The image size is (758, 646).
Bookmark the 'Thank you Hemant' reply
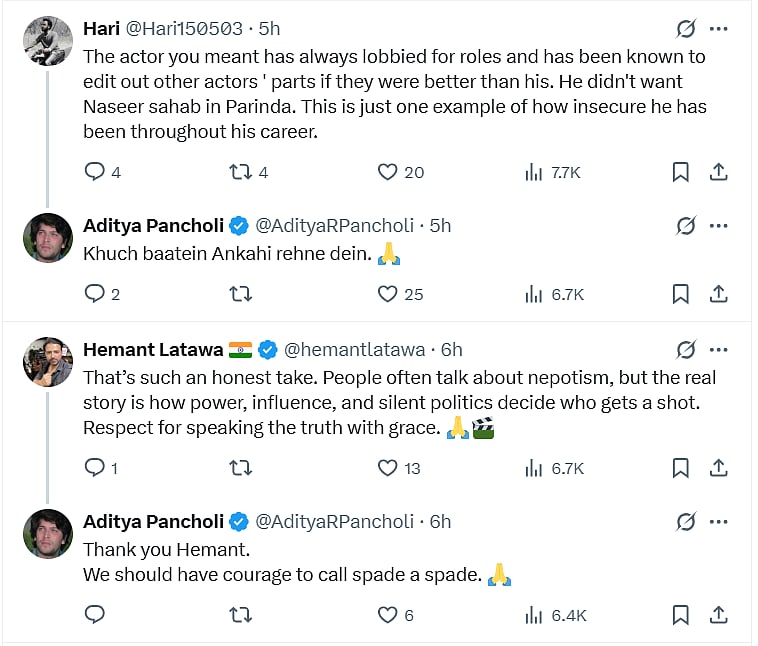coord(680,615)
